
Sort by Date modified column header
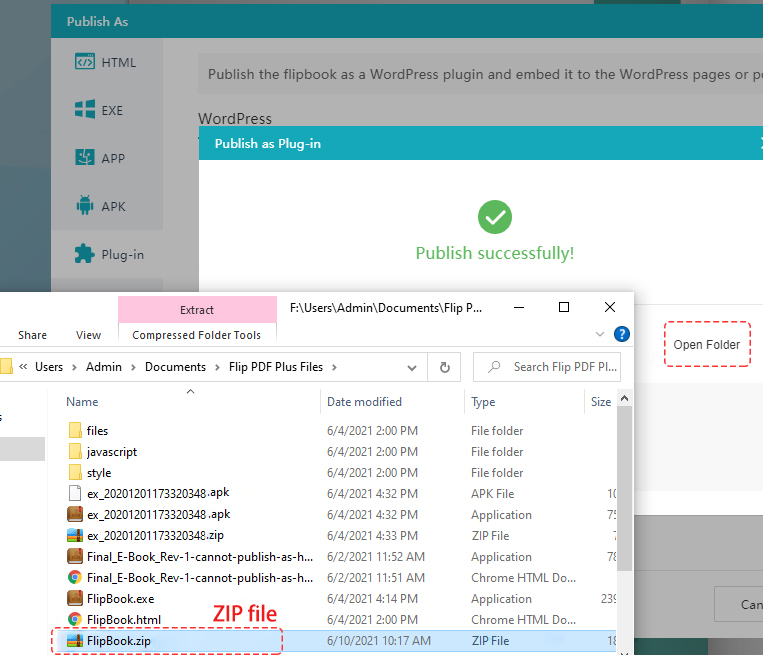pos(364,402)
